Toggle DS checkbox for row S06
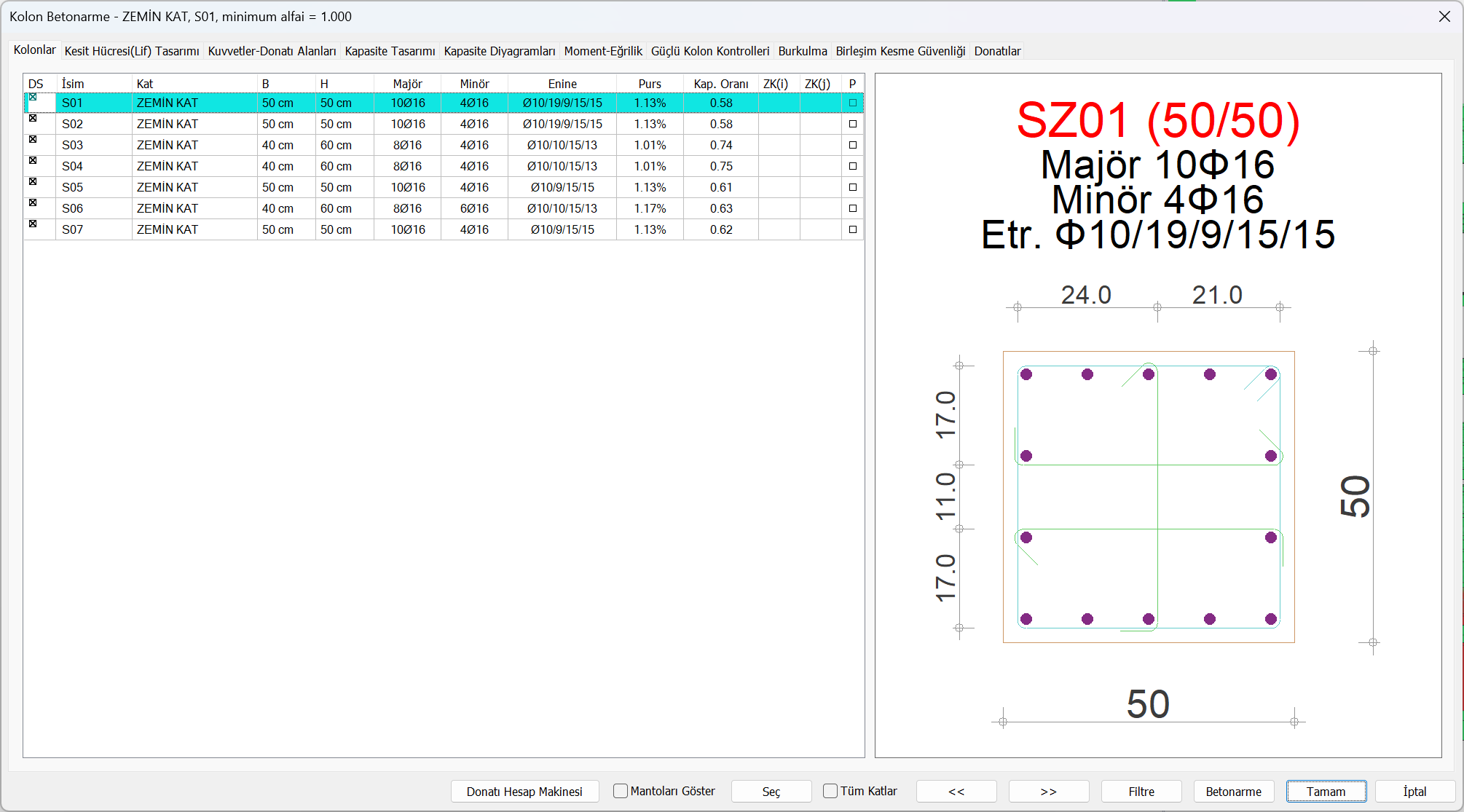Image resolution: width=1464 pixels, height=812 pixels. (33, 202)
